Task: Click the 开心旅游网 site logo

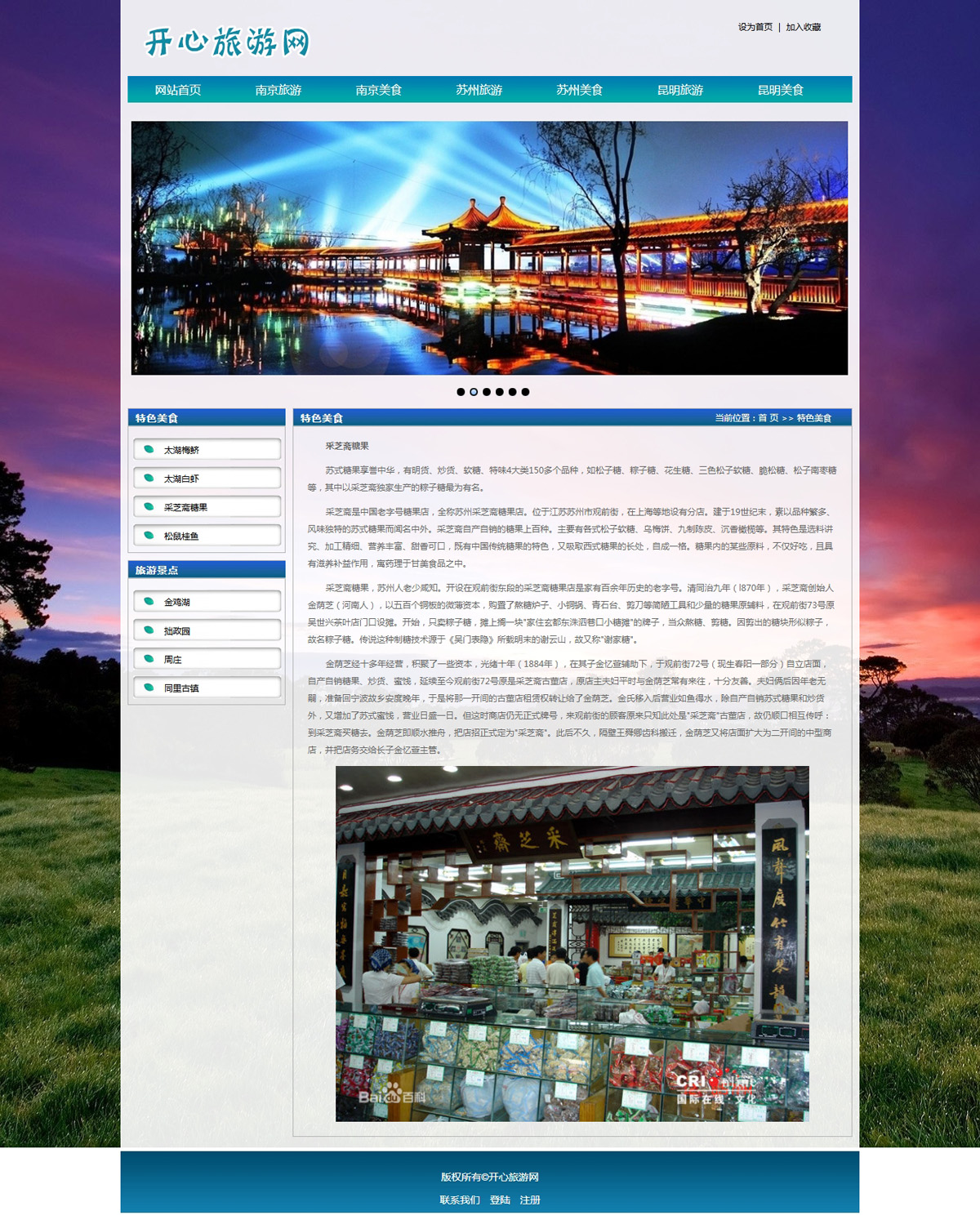Action: (x=228, y=42)
